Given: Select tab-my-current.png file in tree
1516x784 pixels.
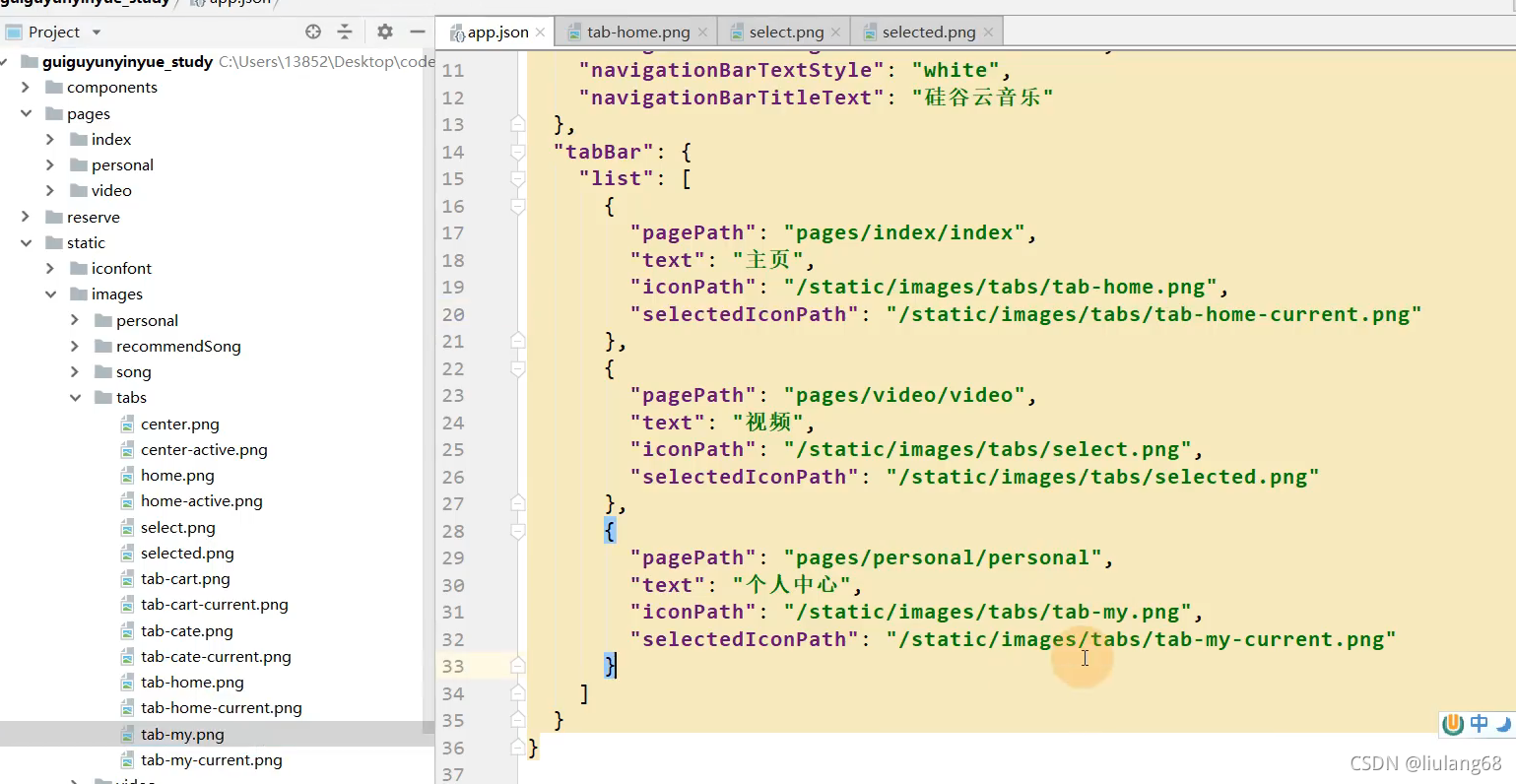Looking at the screenshot, I should (211, 760).
